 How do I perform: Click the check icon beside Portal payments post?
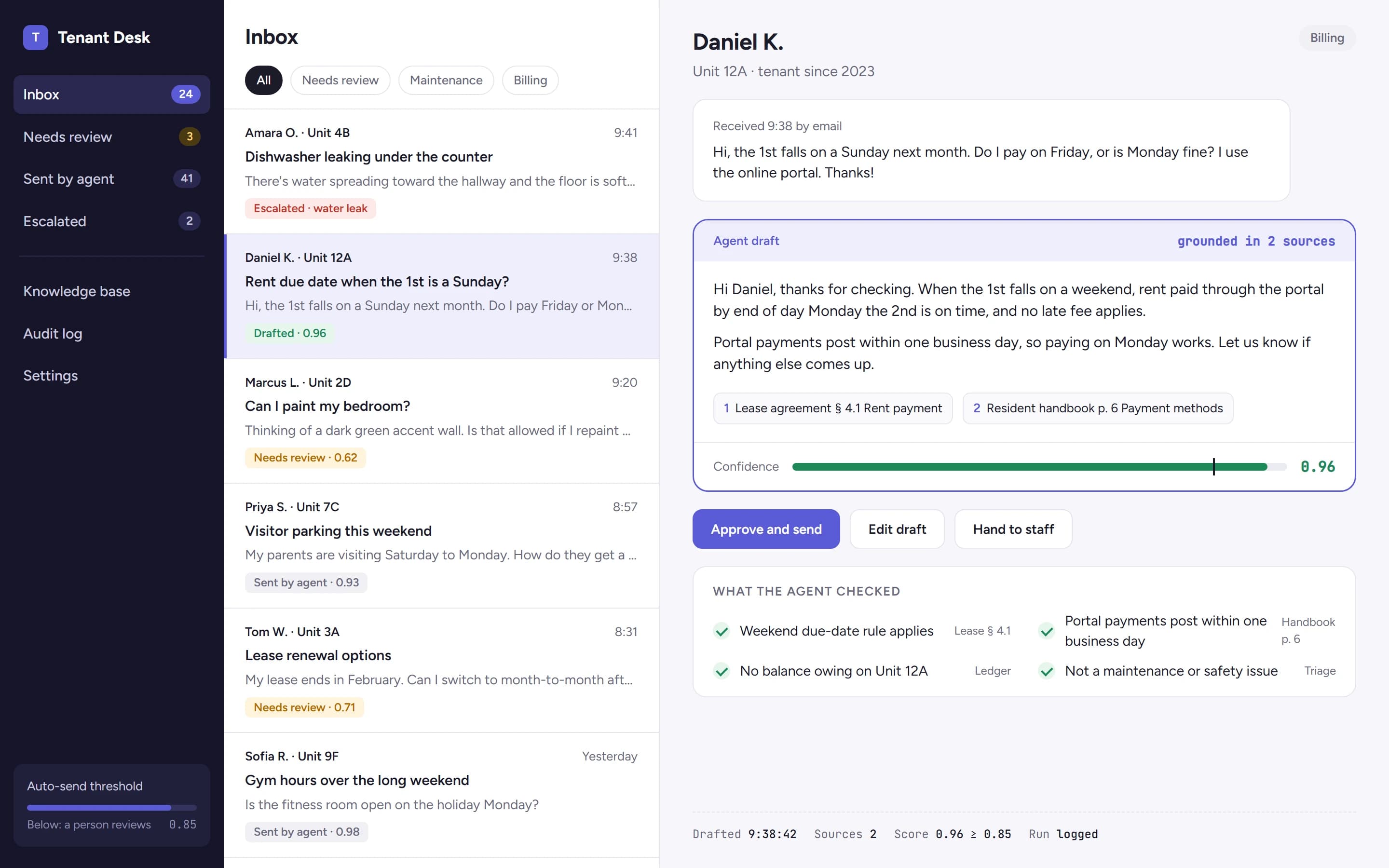[x=1047, y=631]
